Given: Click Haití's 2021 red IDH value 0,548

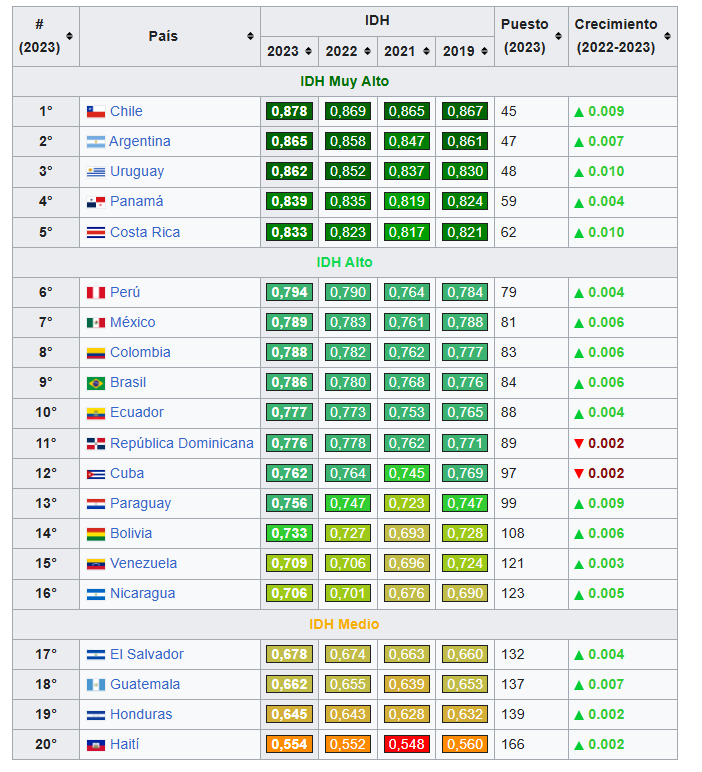Looking at the screenshot, I should pyautogui.click(x=407, y=745).
